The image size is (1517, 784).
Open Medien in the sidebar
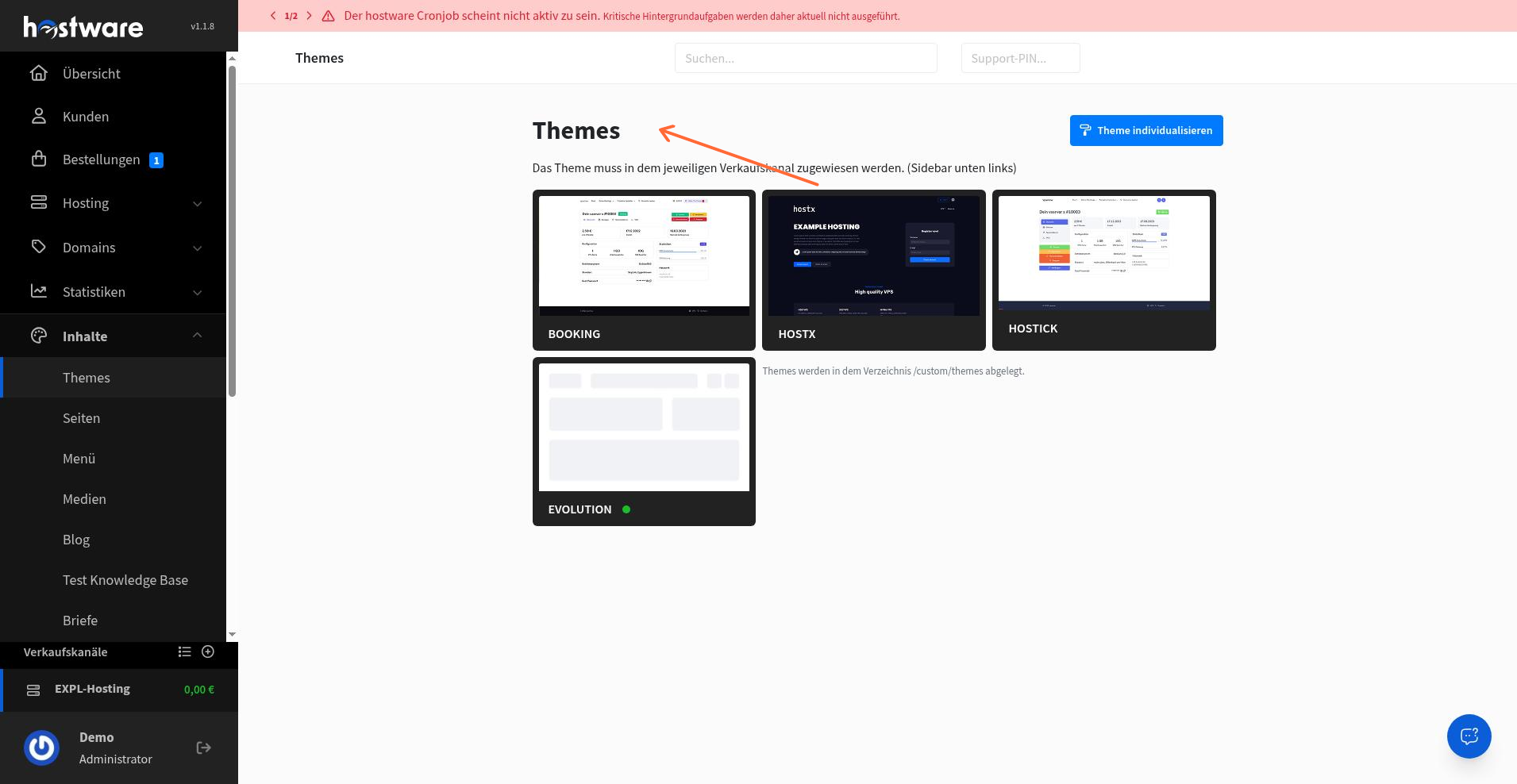pos(113,498)
